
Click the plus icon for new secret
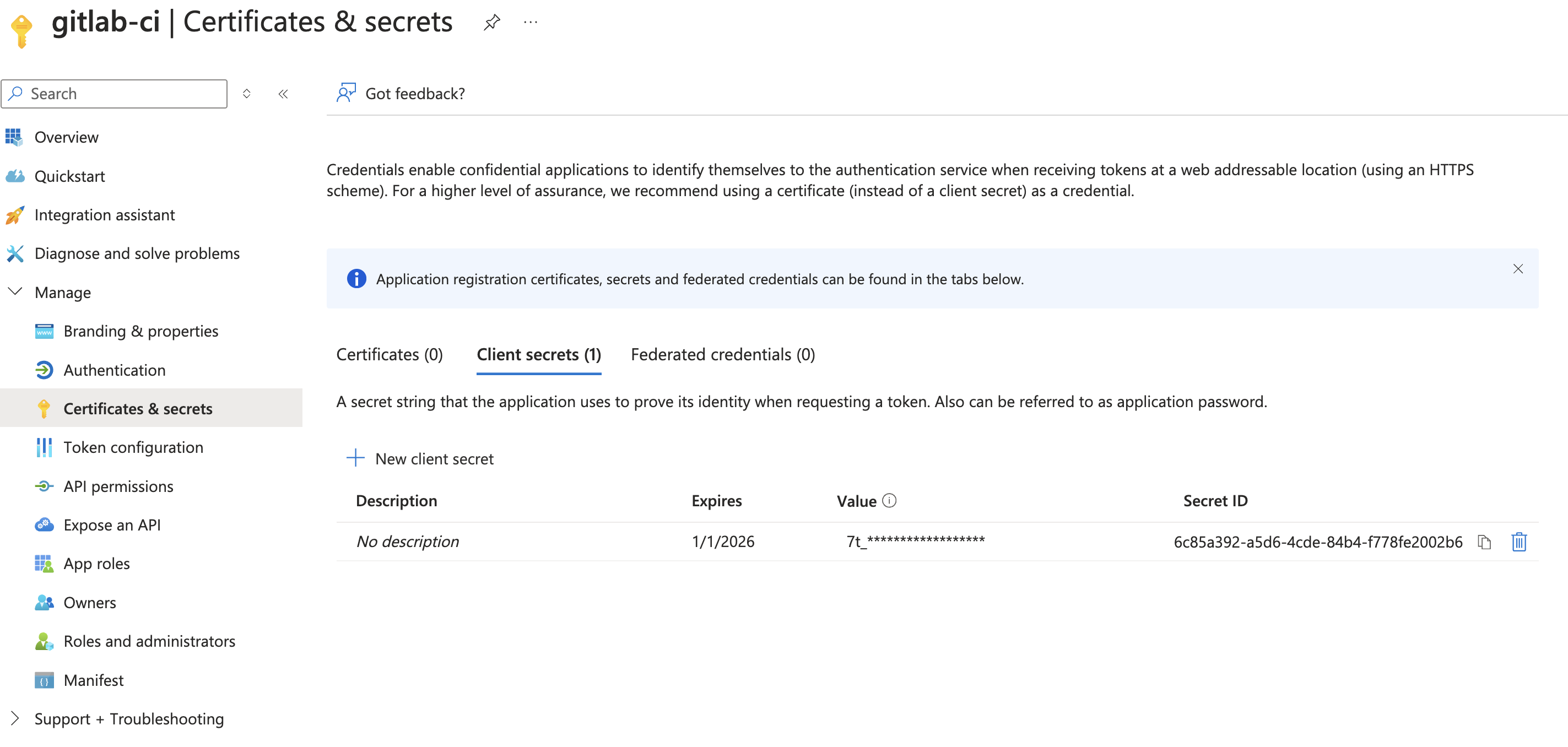tap(355, 458)
